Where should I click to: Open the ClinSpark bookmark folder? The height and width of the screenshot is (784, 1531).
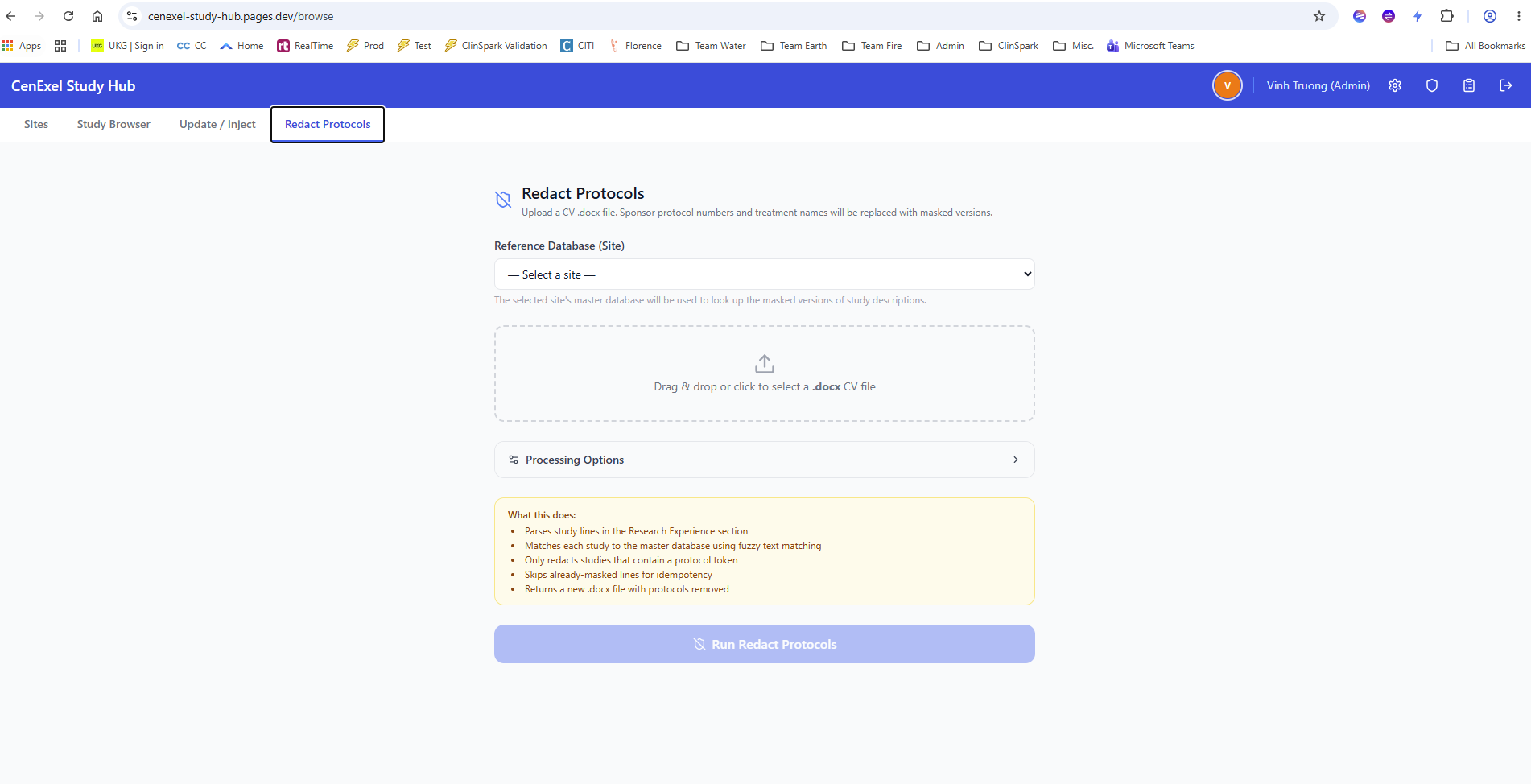(1009, 46)
